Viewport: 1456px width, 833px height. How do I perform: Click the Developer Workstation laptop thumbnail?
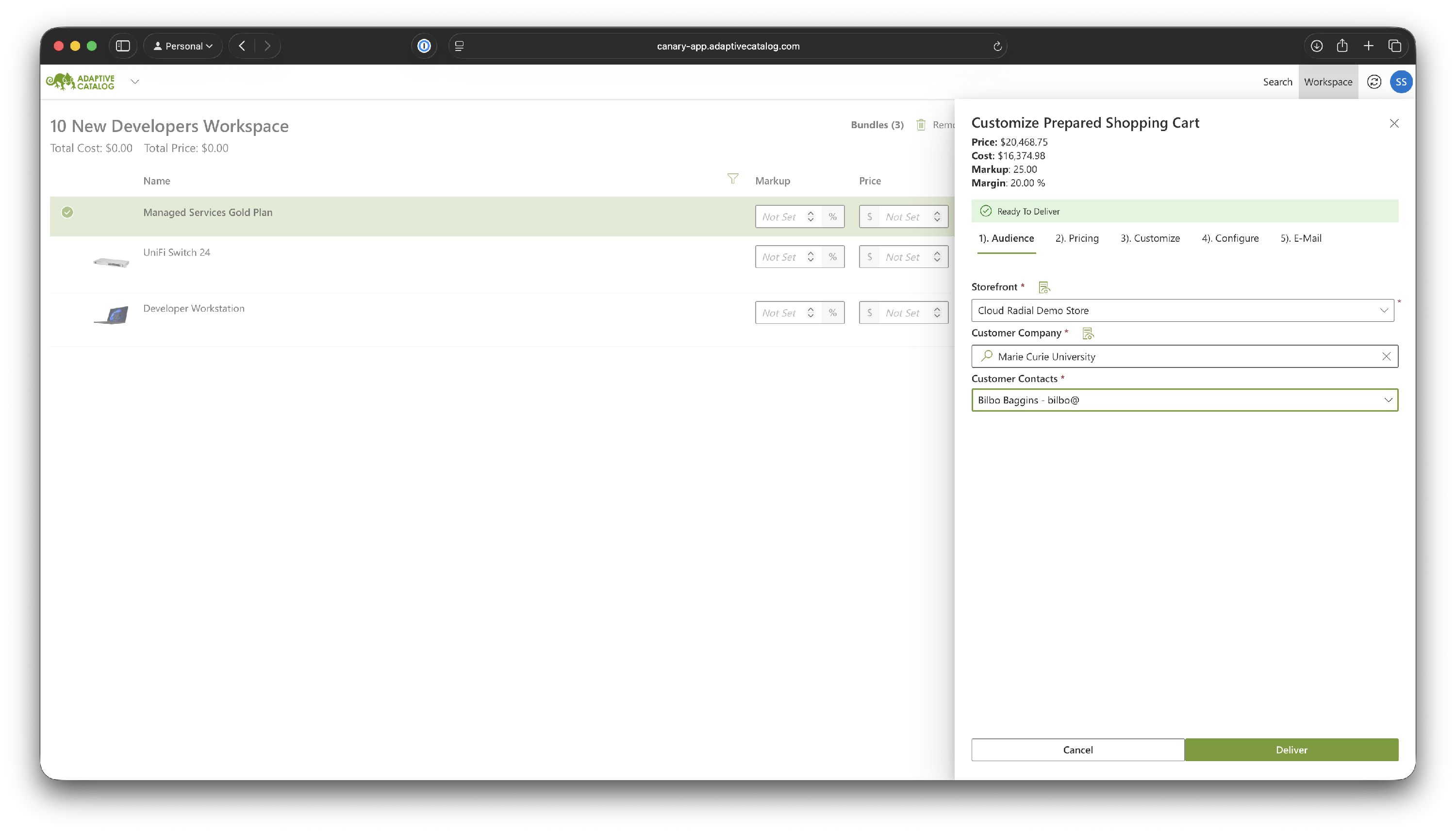[x=112, y=315]
